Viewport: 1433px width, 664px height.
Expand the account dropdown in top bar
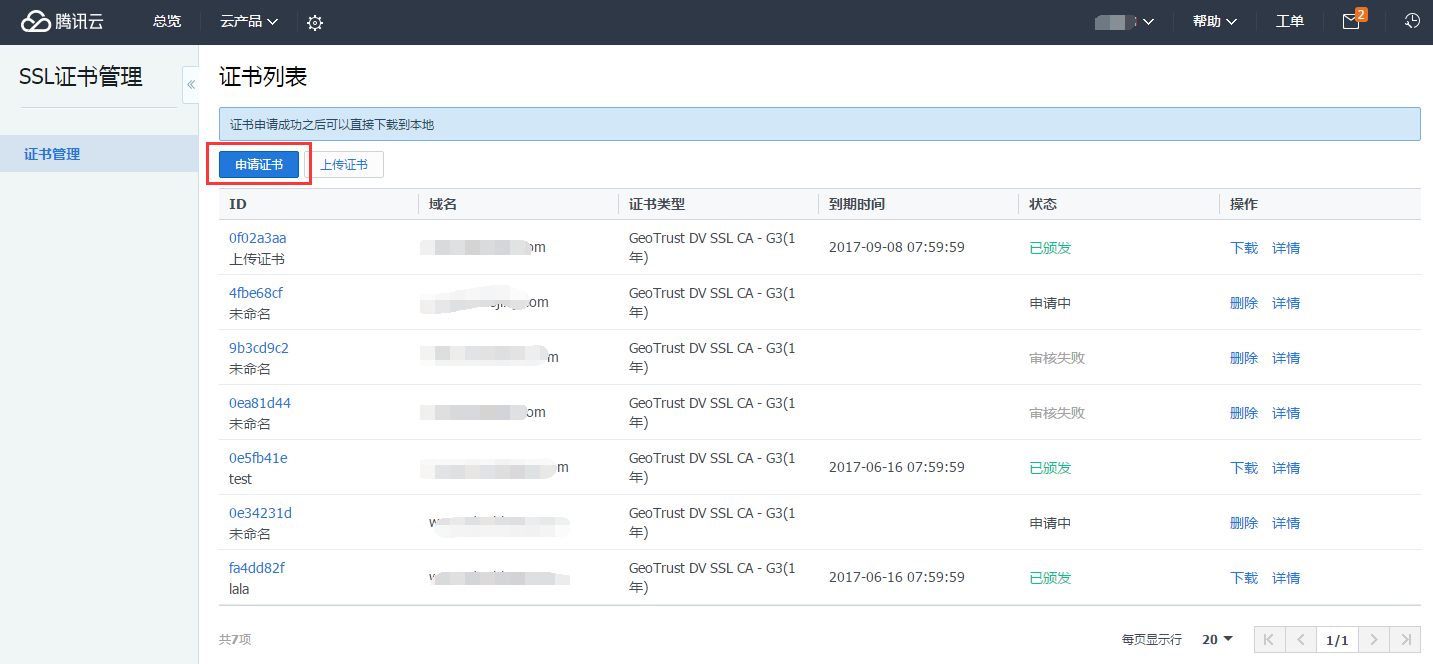tap(1124, 21)
